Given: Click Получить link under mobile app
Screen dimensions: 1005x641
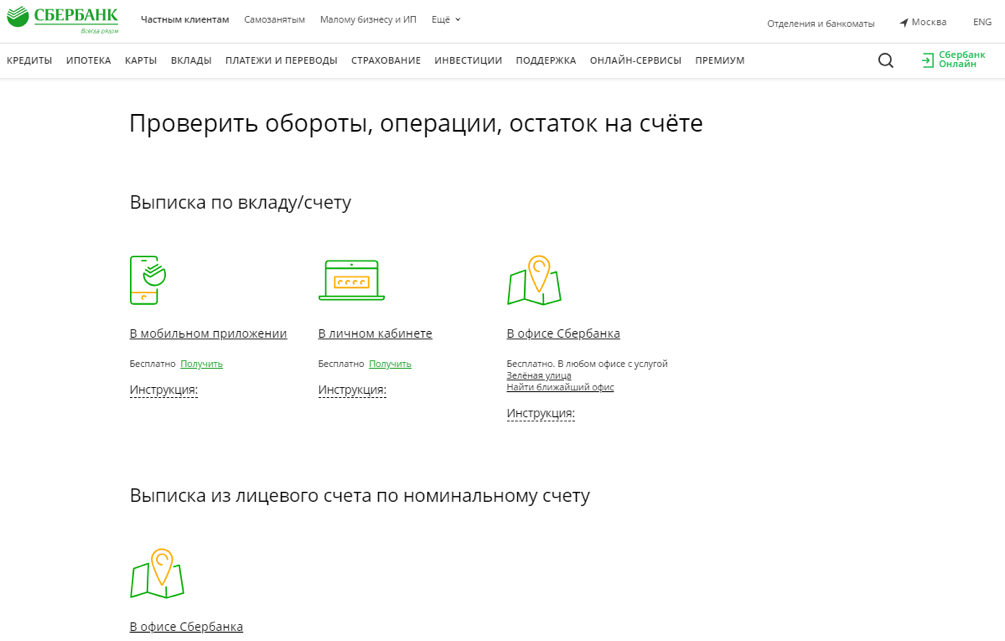Looking at the screenshot, I should click(201, 364).
